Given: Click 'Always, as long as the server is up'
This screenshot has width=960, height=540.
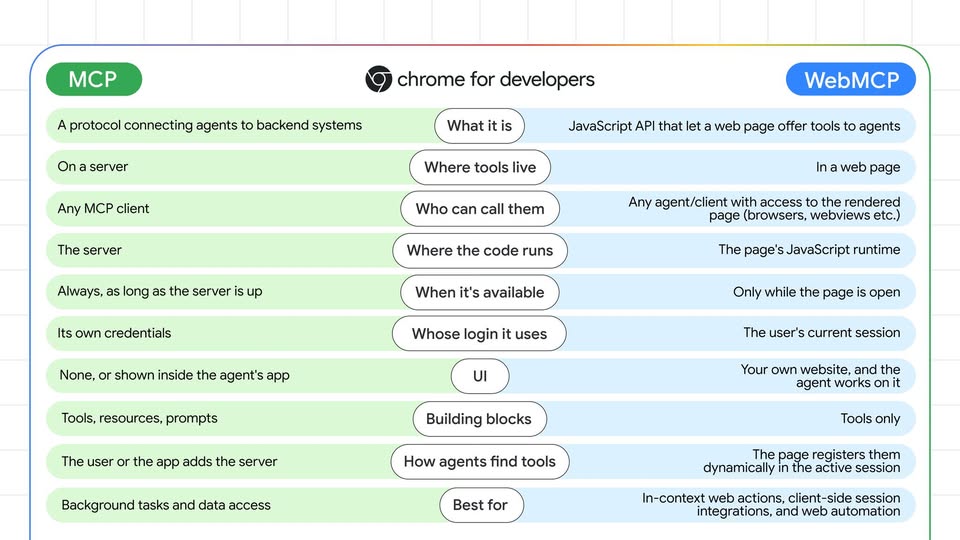Looking at the screenshot, I should [160, 291].
